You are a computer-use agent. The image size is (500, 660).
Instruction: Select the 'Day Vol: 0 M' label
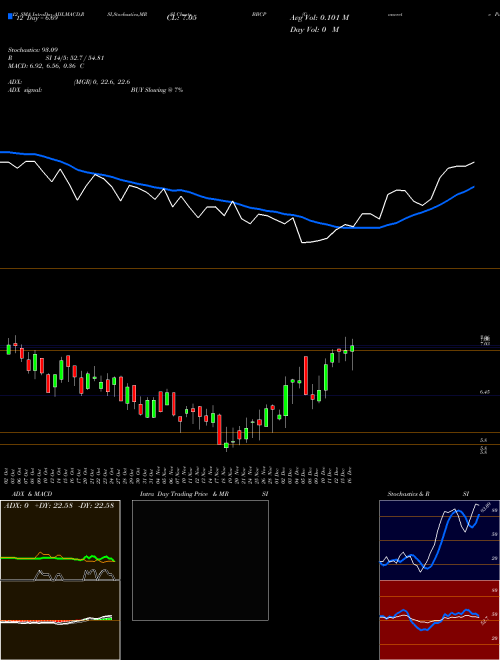(314, 30)
